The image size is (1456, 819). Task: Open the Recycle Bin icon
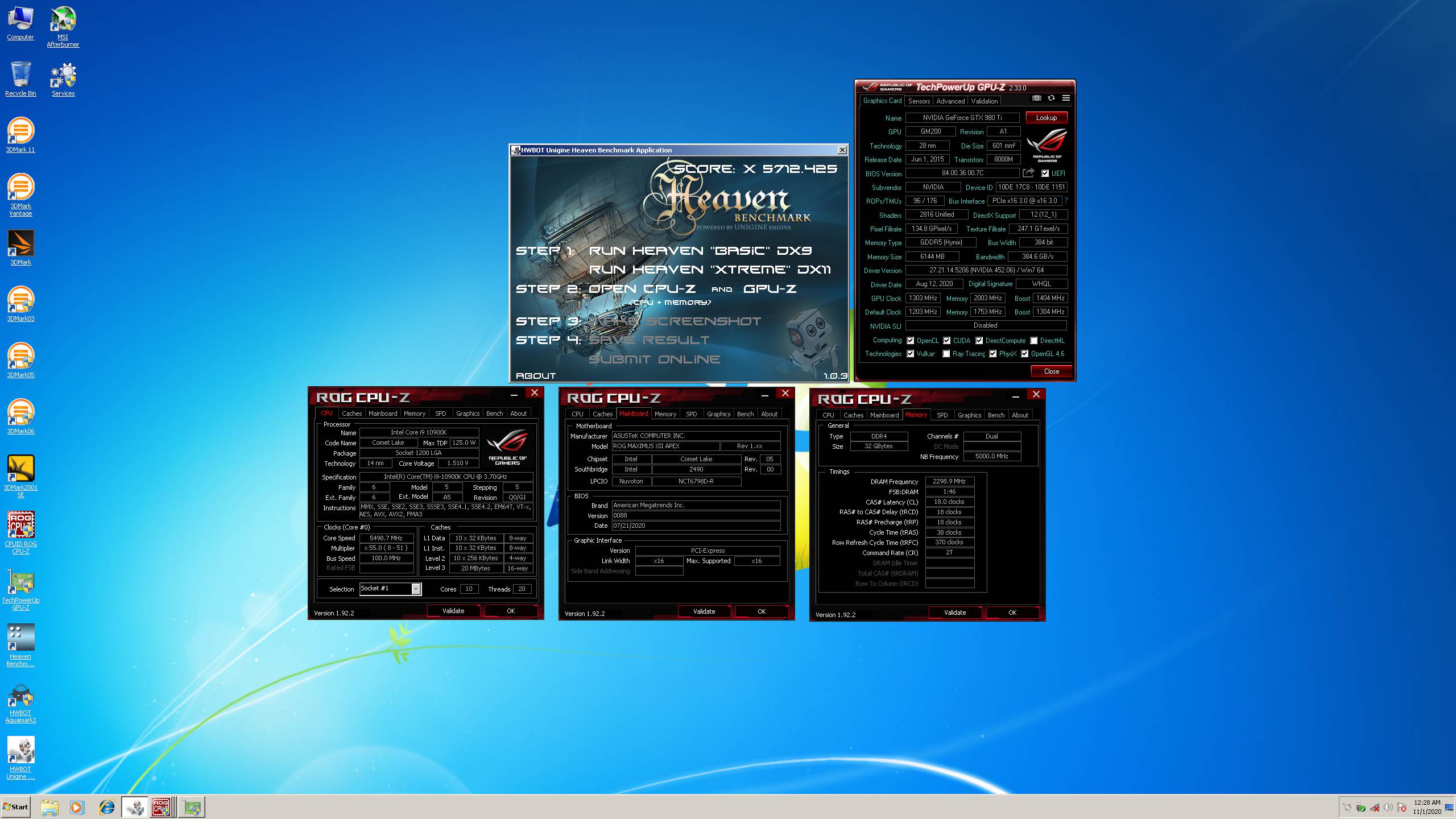tap(20, 78)
